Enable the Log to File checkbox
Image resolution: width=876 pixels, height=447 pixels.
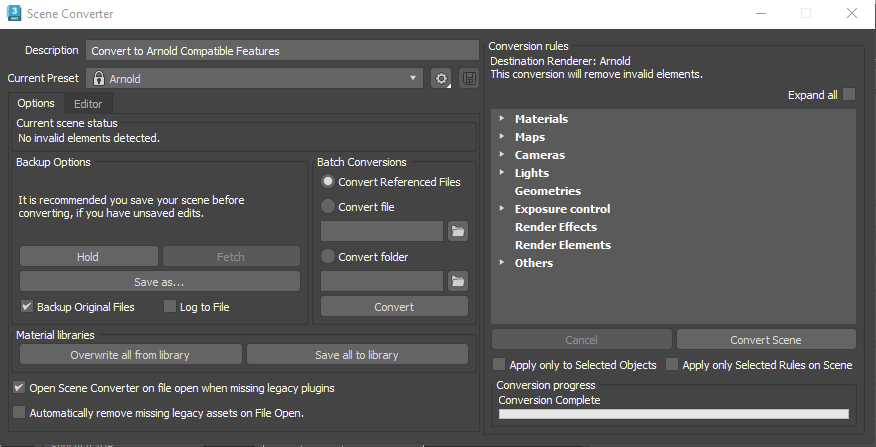pos(170,306)
